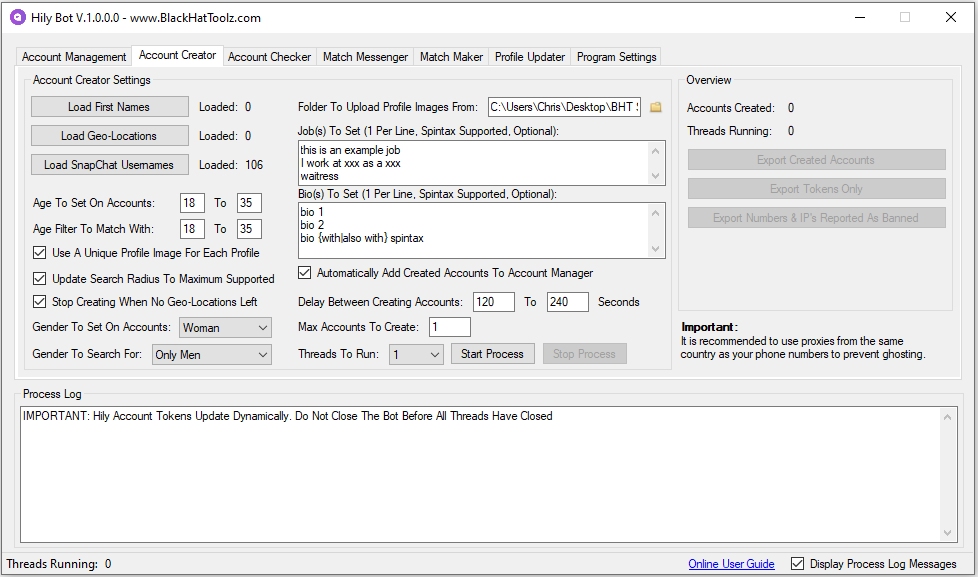Click Process Log scroll down arrow
978x577 pixels.
[x=947, y=533]
